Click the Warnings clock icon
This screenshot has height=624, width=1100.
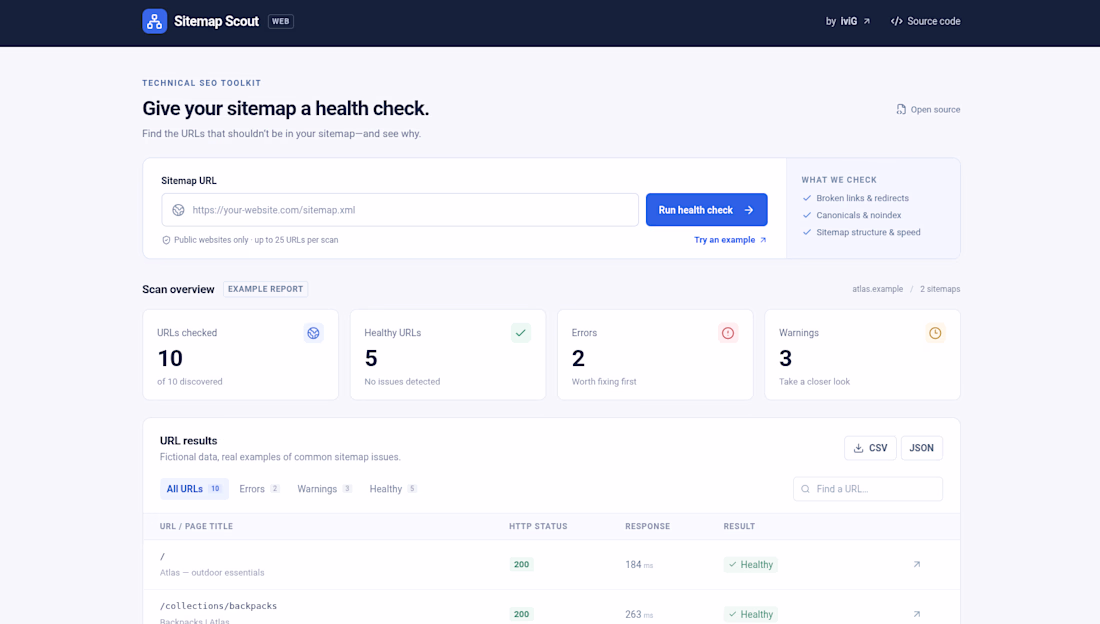(x=935, y=333)
